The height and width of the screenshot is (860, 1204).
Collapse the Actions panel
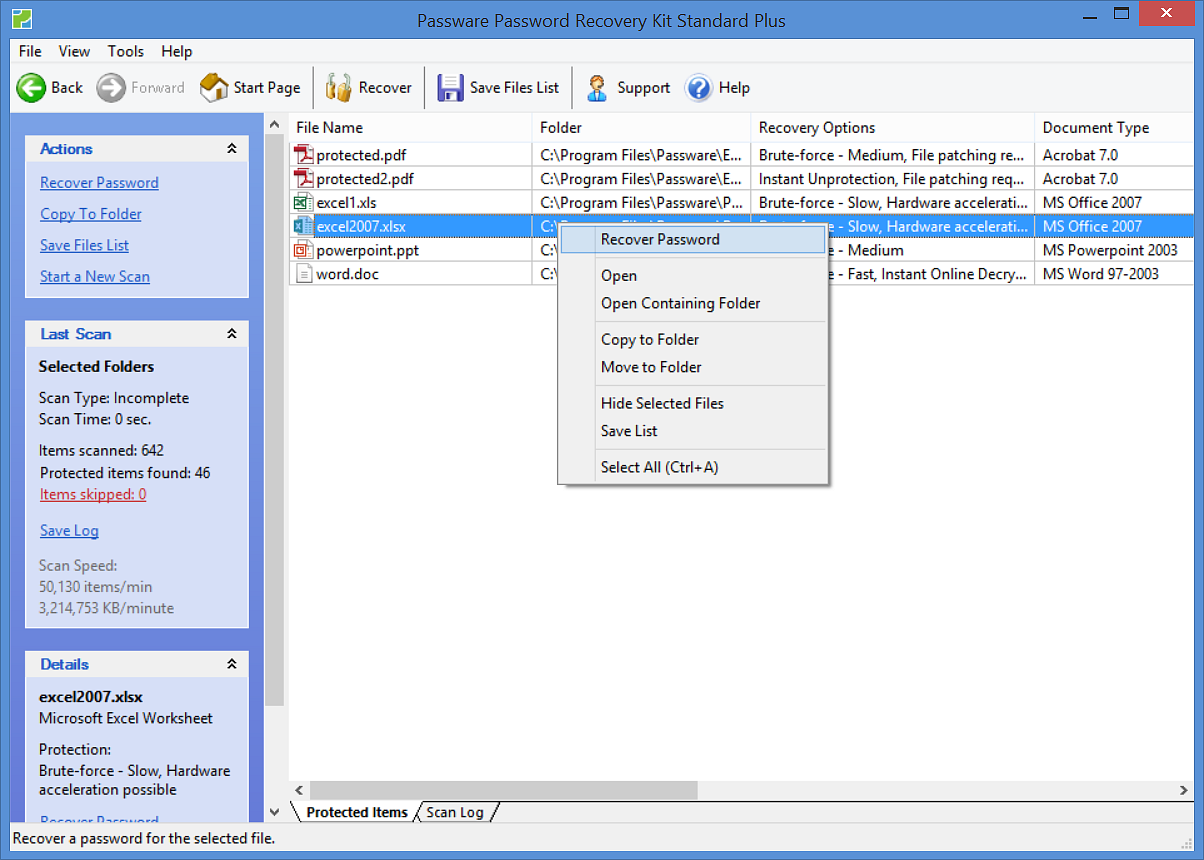point(232,149)
